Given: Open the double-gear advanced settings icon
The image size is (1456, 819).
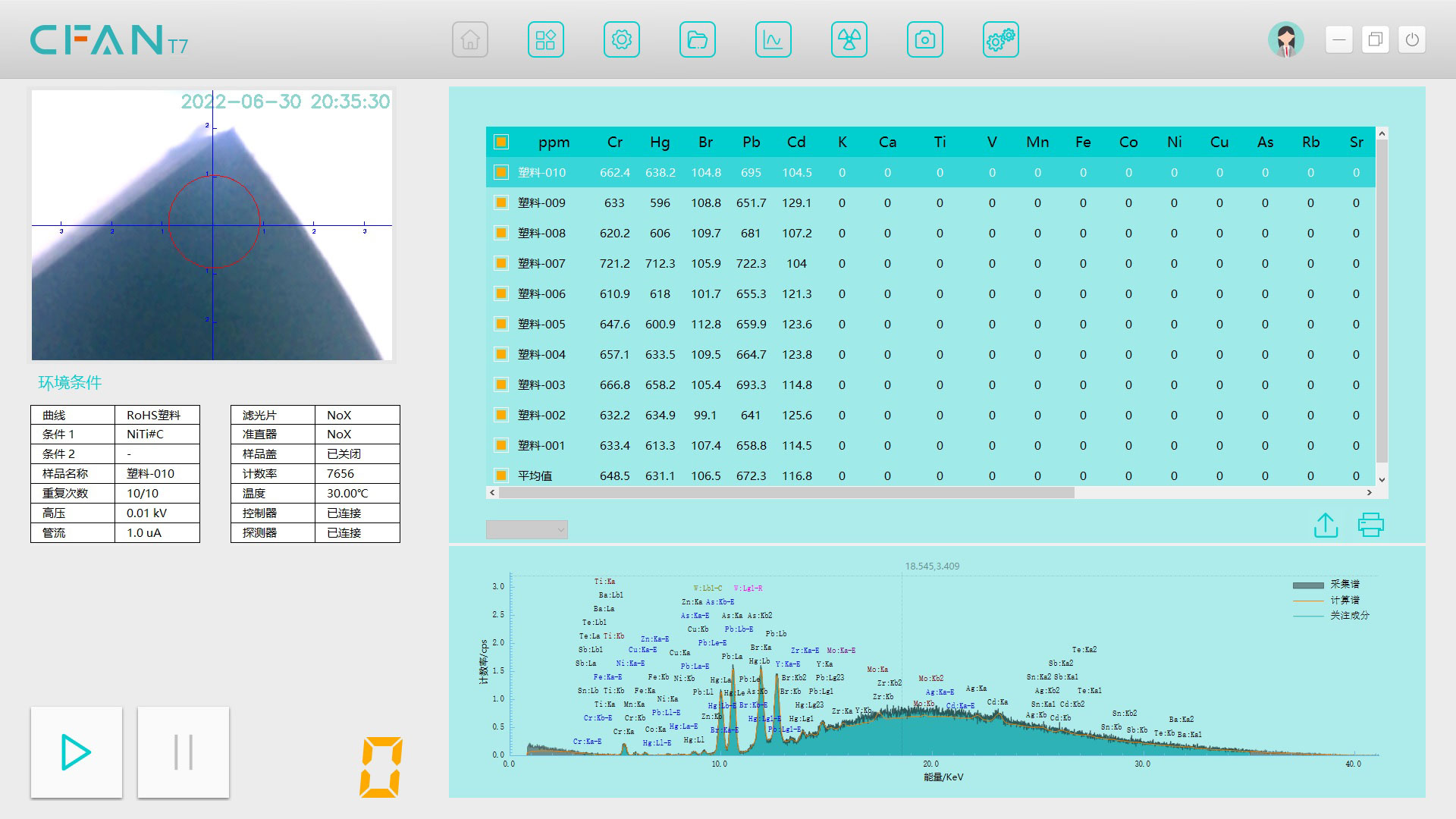Looking at the screenshot, I should tap(1001, 39).
